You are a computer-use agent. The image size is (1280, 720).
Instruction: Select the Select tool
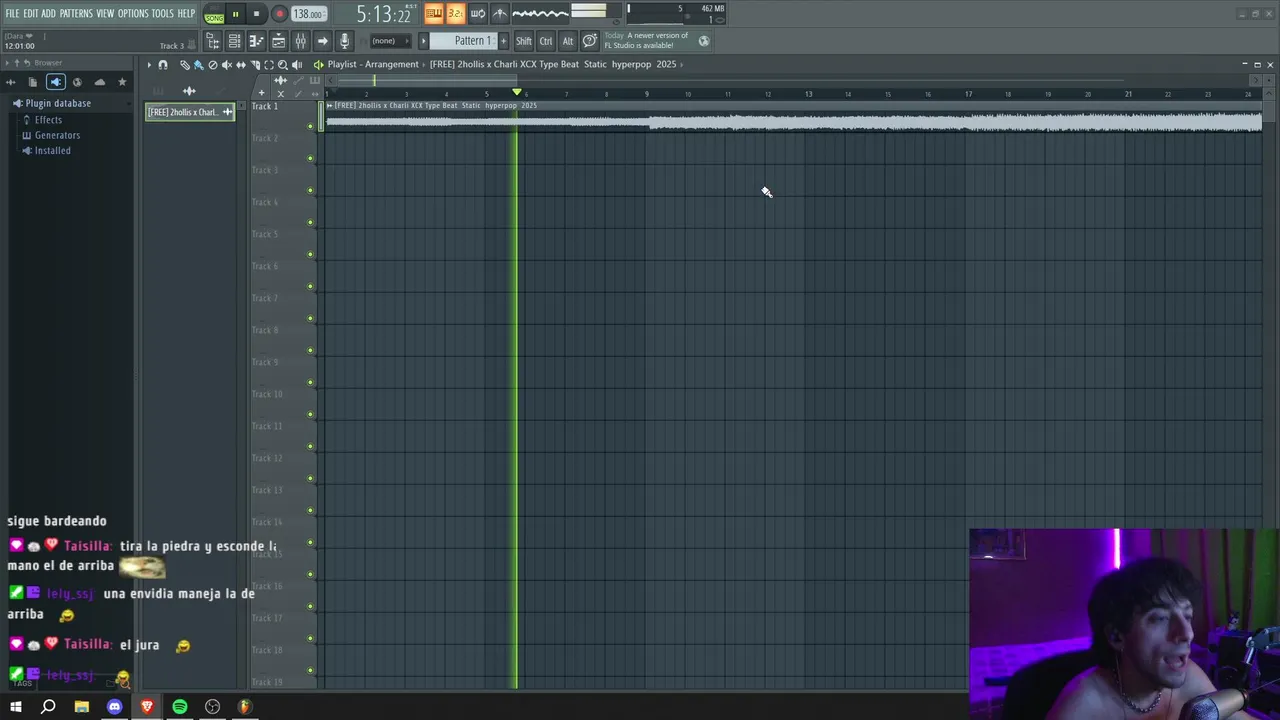(268, 65)
